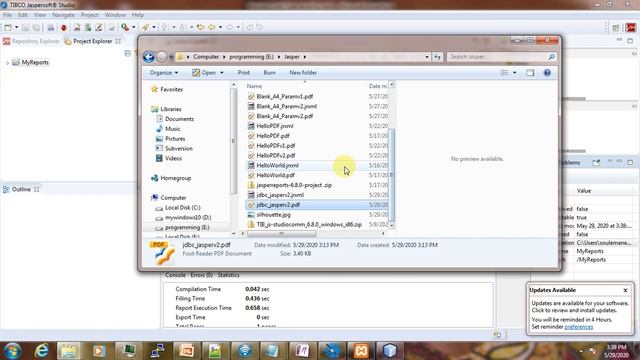640x360 pixels.
Task: Open the Window menu
Action: [115, 15]
